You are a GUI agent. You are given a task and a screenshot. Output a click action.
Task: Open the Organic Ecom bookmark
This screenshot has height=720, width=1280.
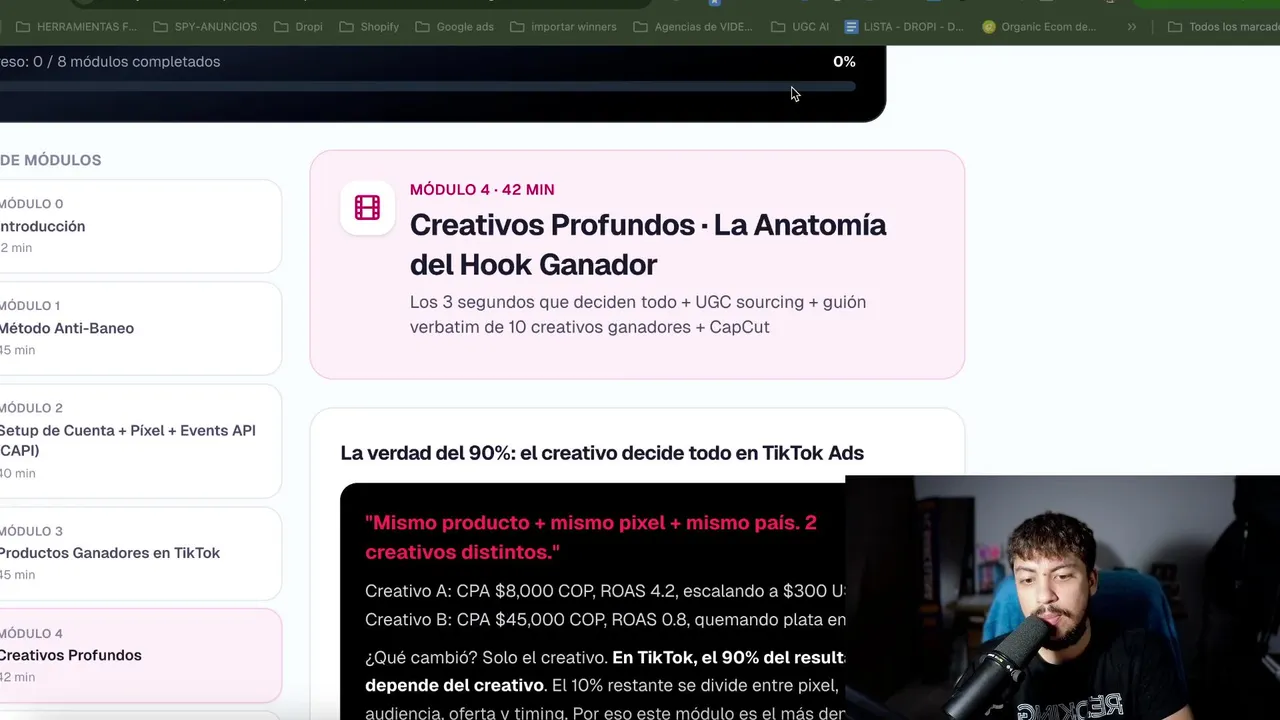(x=1039, y=27)
